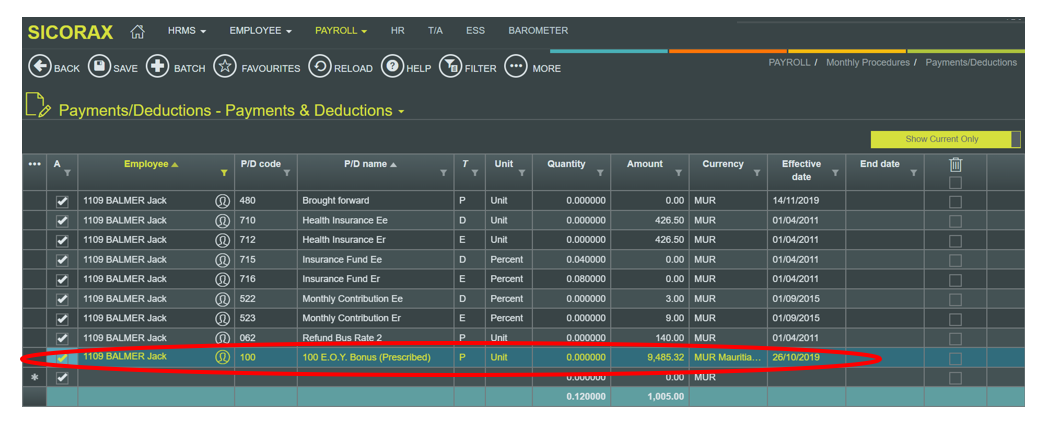This screenshot has width=1040, height=433.
Task: Open Help question mark icon
Action: (392, 67)
